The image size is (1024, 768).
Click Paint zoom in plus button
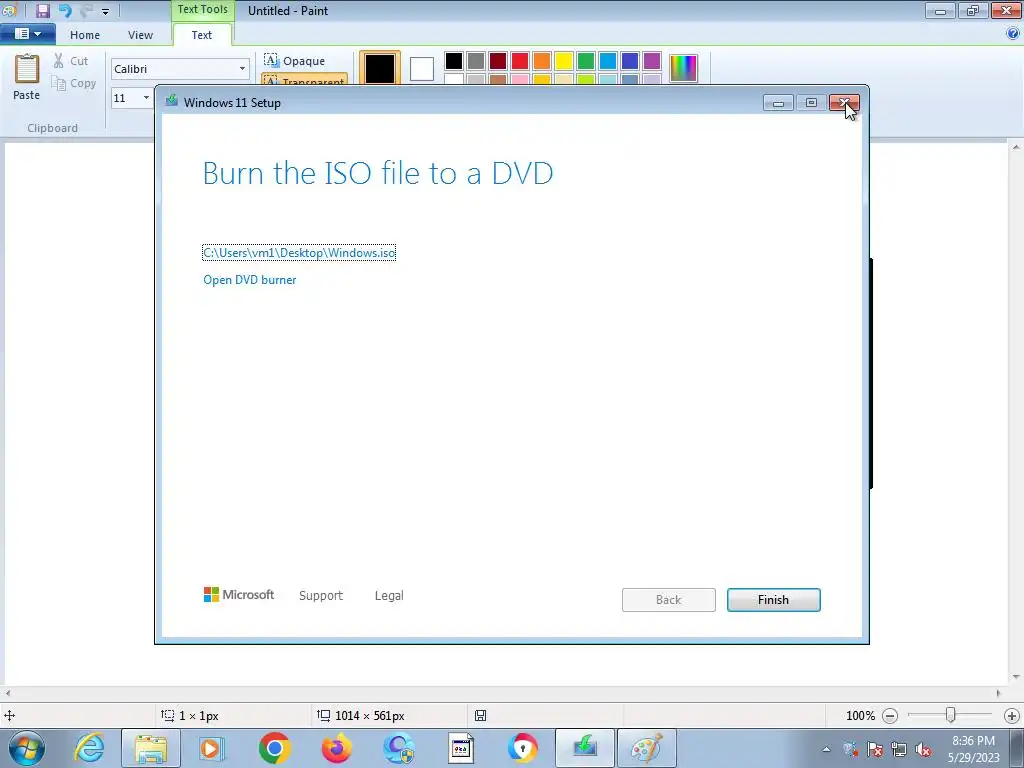click(1012, 716)
